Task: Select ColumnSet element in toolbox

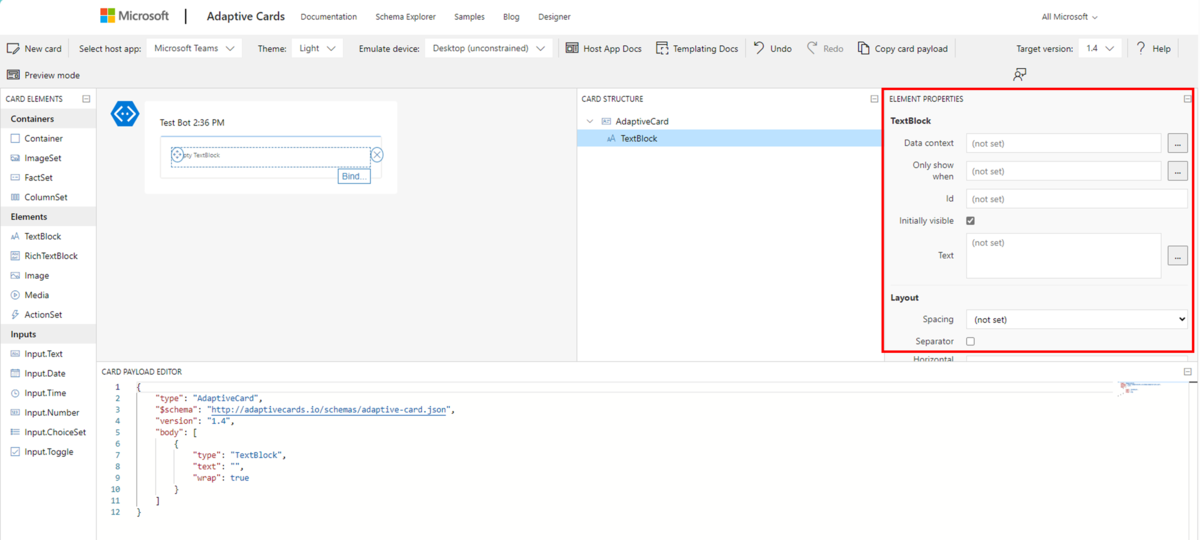Action: 48,197
